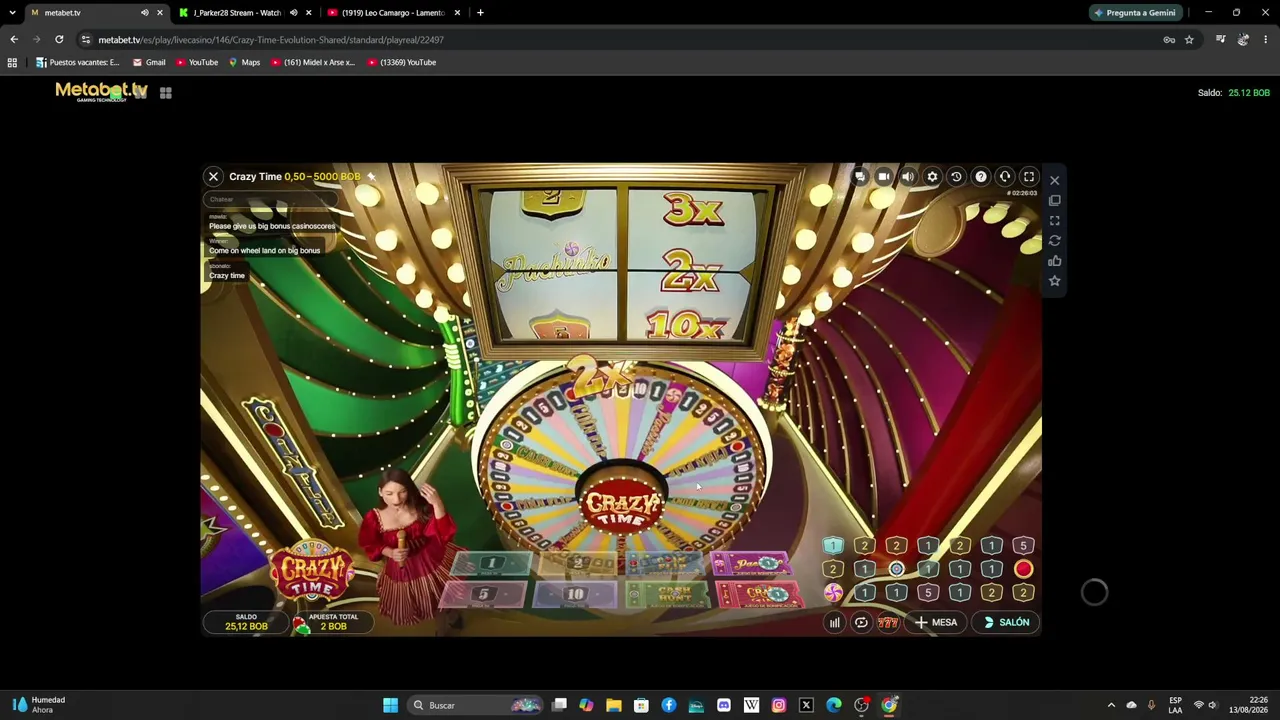Place bet on the 1 spot

(x=490, y=565)
